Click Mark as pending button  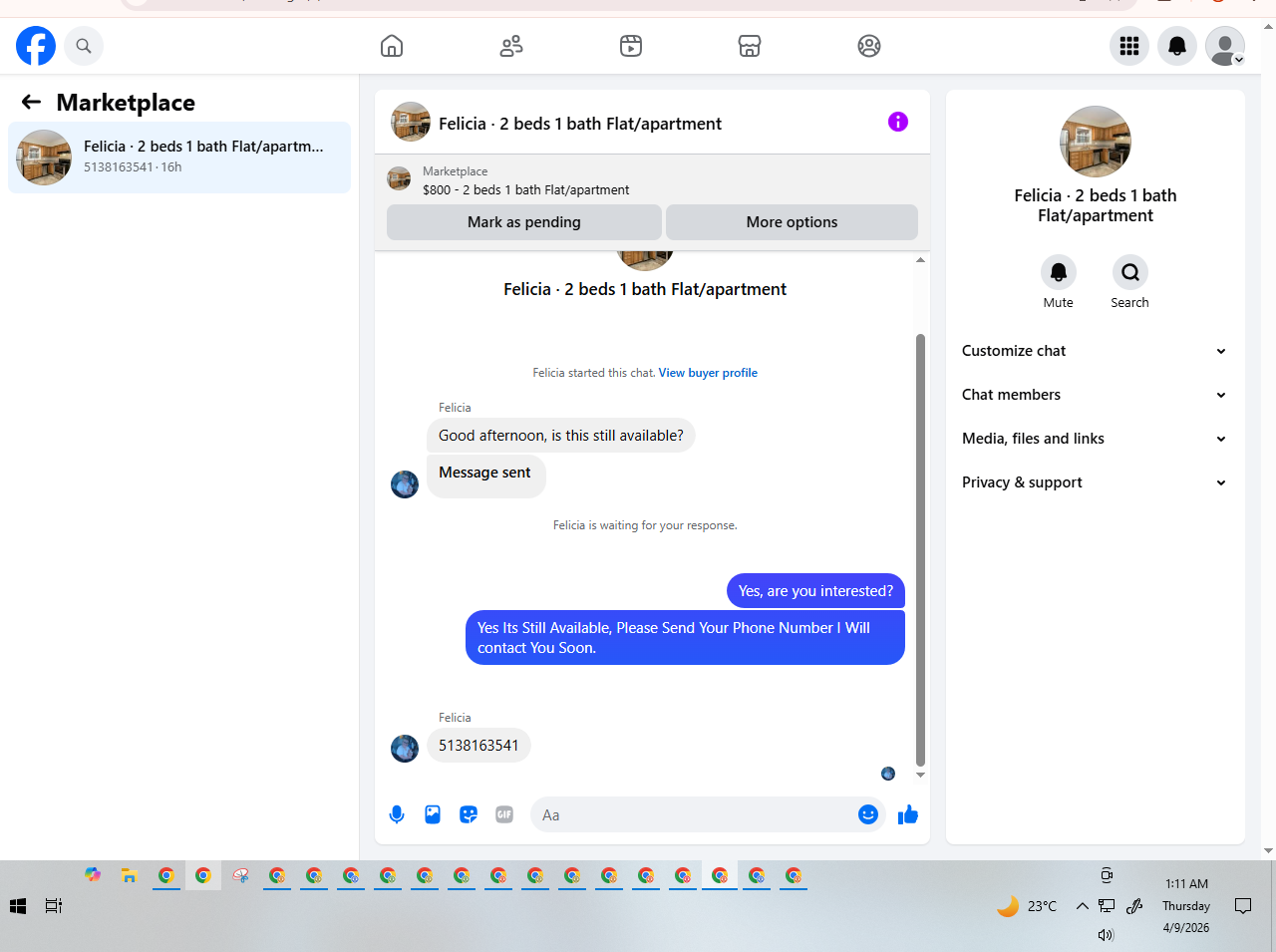tap(524, 222)
